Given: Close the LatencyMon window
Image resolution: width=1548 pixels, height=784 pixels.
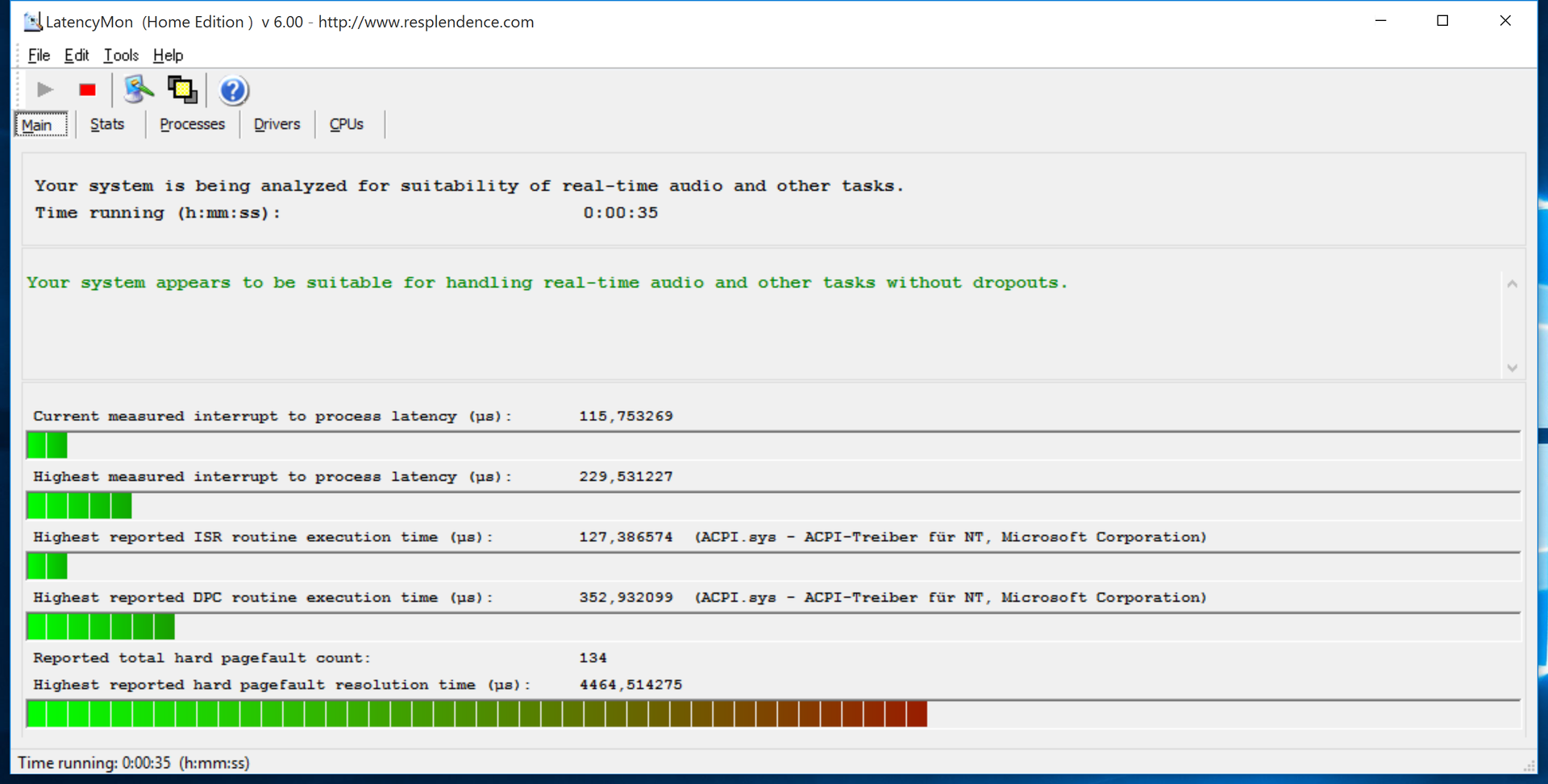Looking at the screenshot, I should tap(1505, 21).
